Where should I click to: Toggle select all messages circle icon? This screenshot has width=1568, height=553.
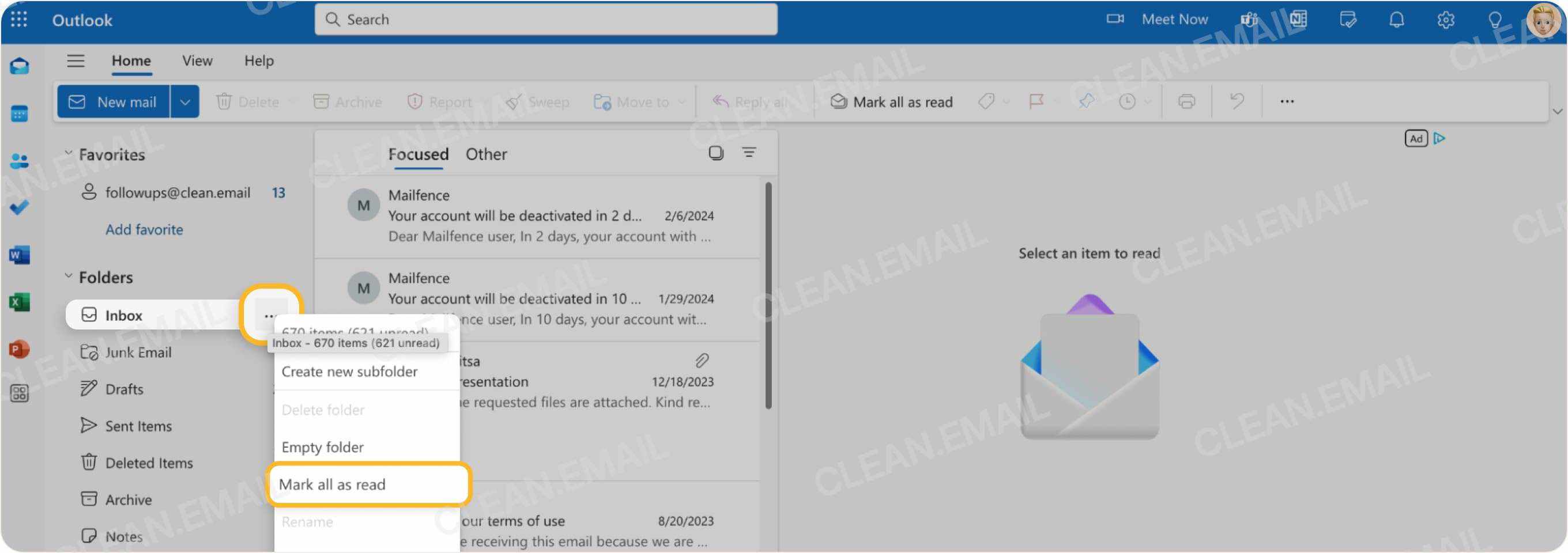click(x=715, y=153)
